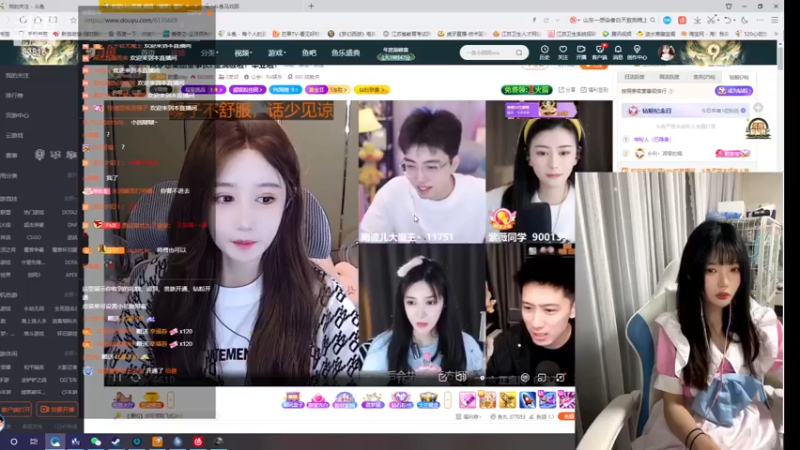The width and height of the screenshot is (800, 450).
Task: Click the browser address bar URL
Action: [x=131, y=20]
